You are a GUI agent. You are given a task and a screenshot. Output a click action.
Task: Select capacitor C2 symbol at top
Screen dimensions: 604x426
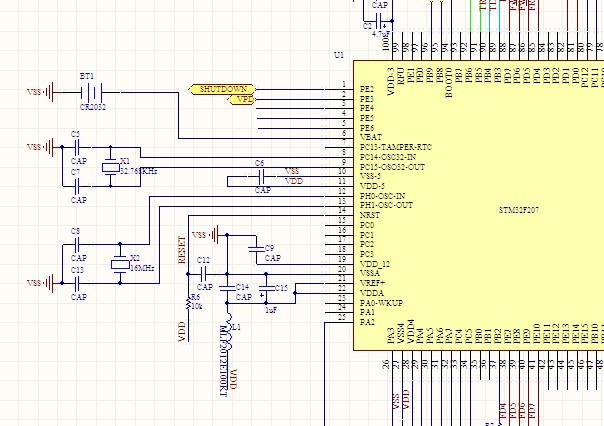379,21
